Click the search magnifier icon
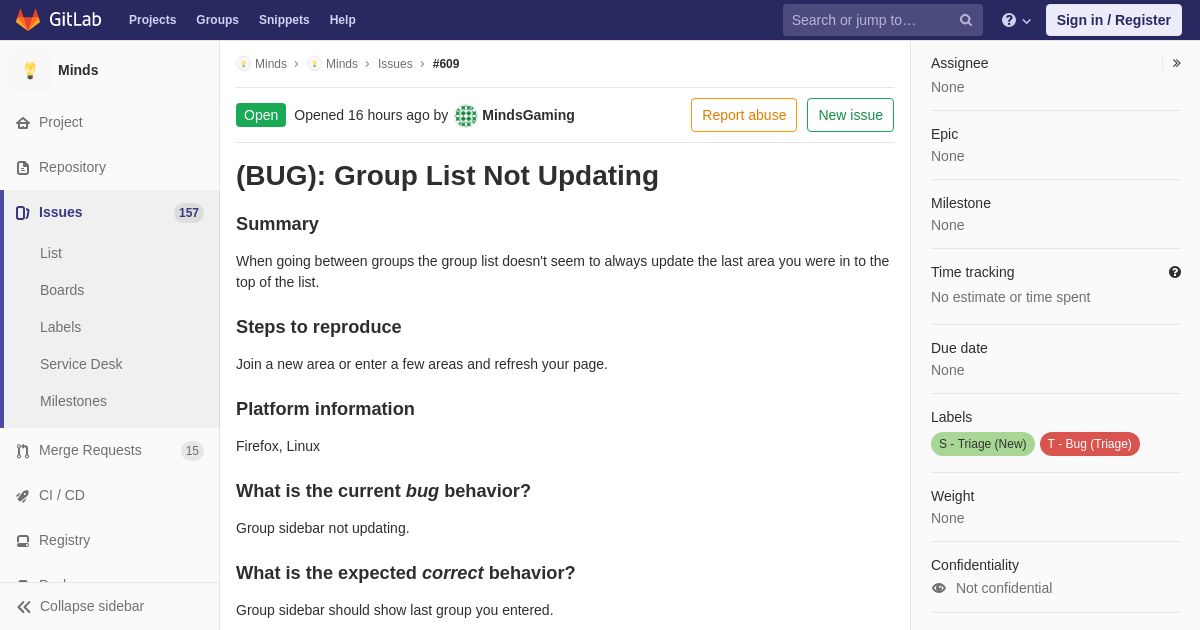Screen dimensions: 1200x630 coord(965,20)
